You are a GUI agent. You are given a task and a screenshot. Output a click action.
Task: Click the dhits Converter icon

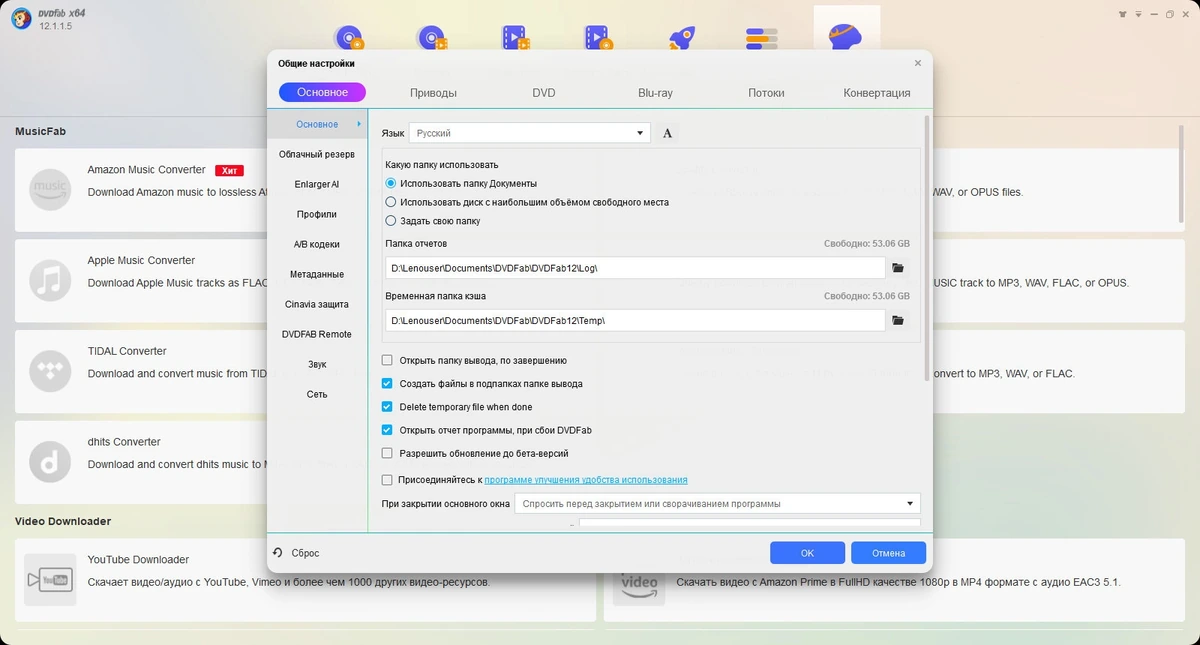[50, 461]
